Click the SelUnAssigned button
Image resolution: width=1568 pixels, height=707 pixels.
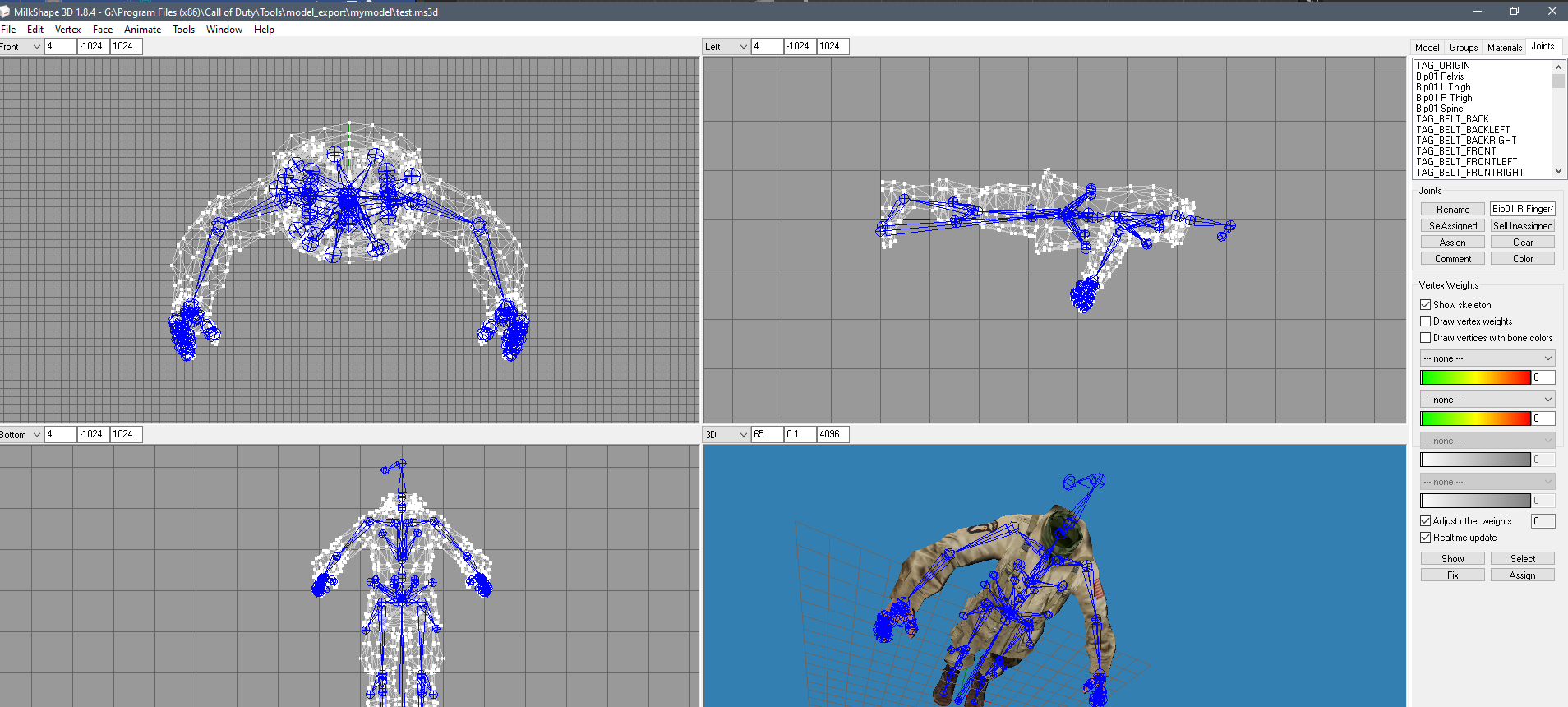[1523, 226]
